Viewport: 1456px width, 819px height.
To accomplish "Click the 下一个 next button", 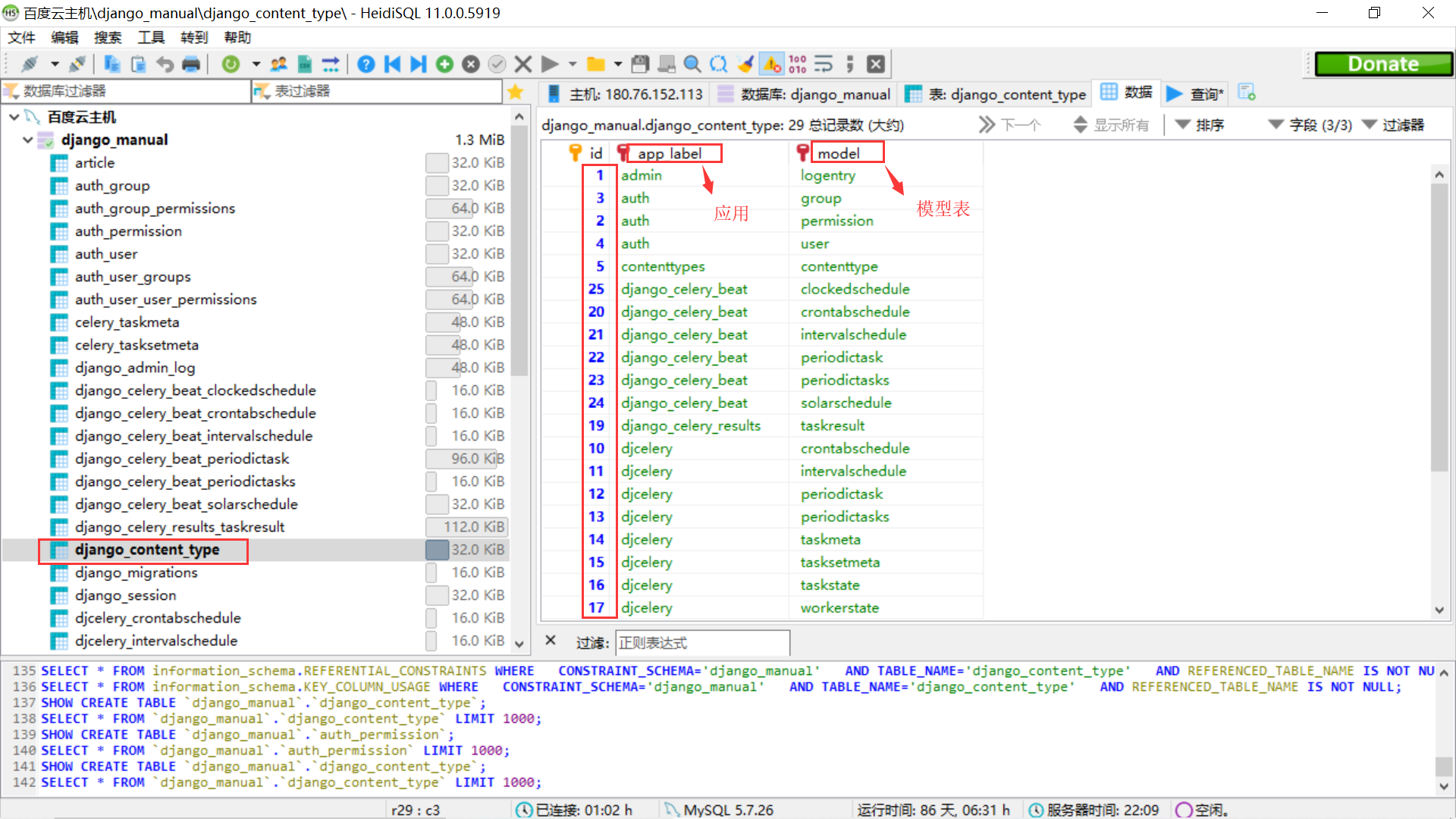I will [1010, 125].
